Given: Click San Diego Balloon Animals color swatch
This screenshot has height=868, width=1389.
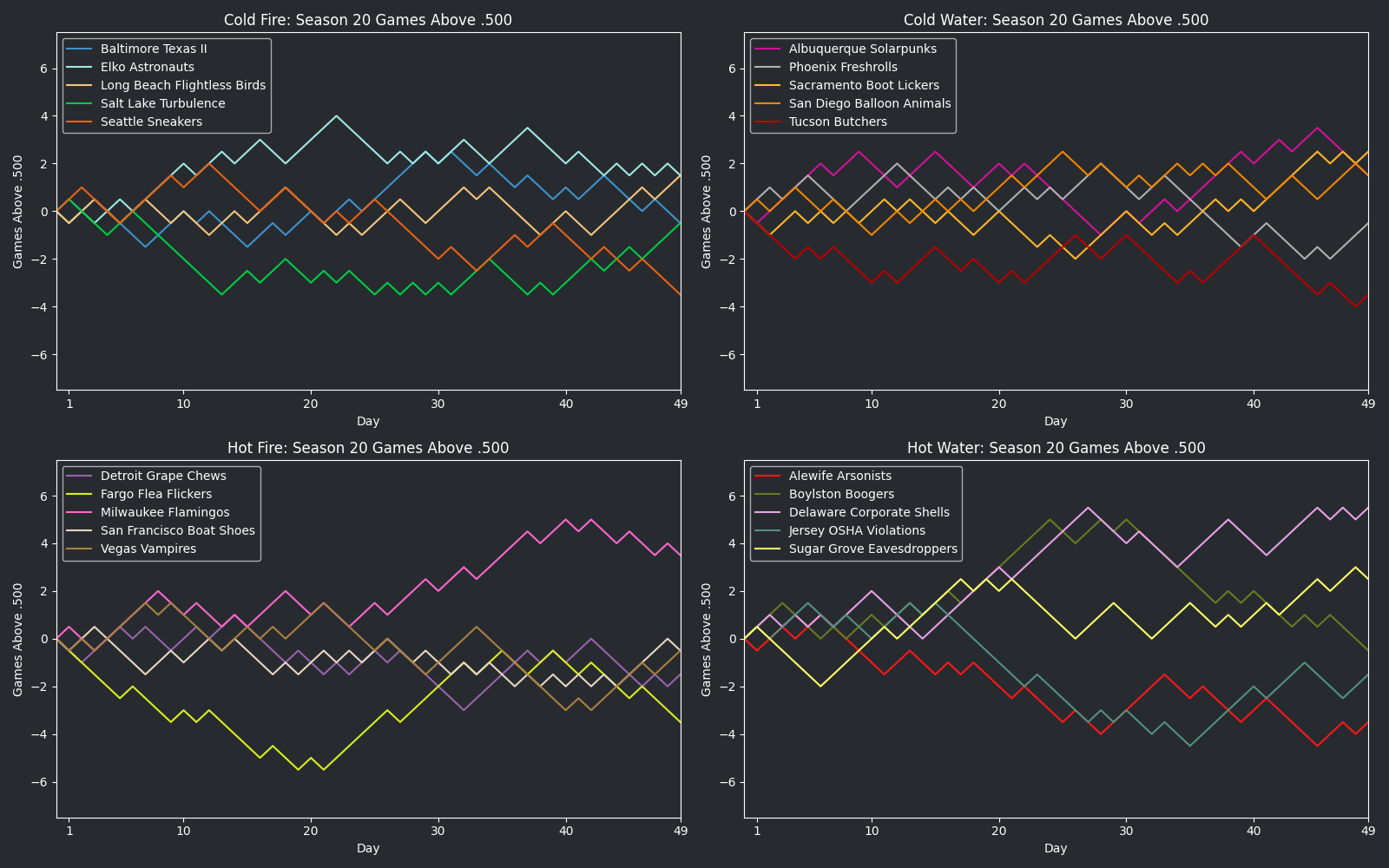Looking at the screenshot, I should pyautogui.click(x=769, y=103).
